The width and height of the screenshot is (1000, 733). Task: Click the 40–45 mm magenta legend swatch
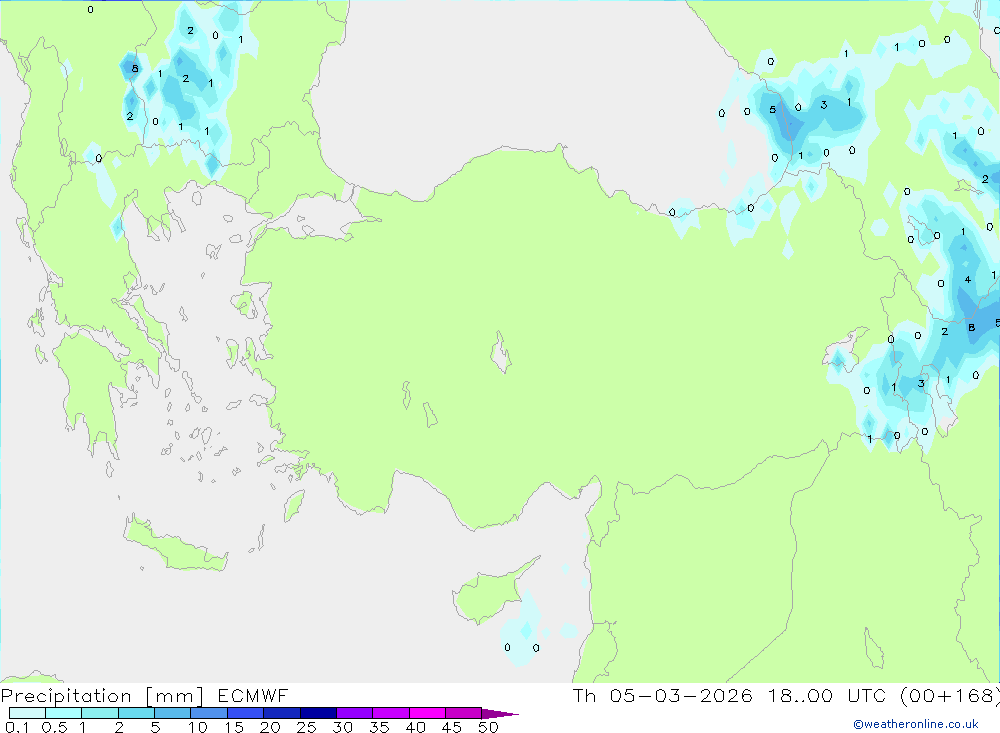[427, 713]
